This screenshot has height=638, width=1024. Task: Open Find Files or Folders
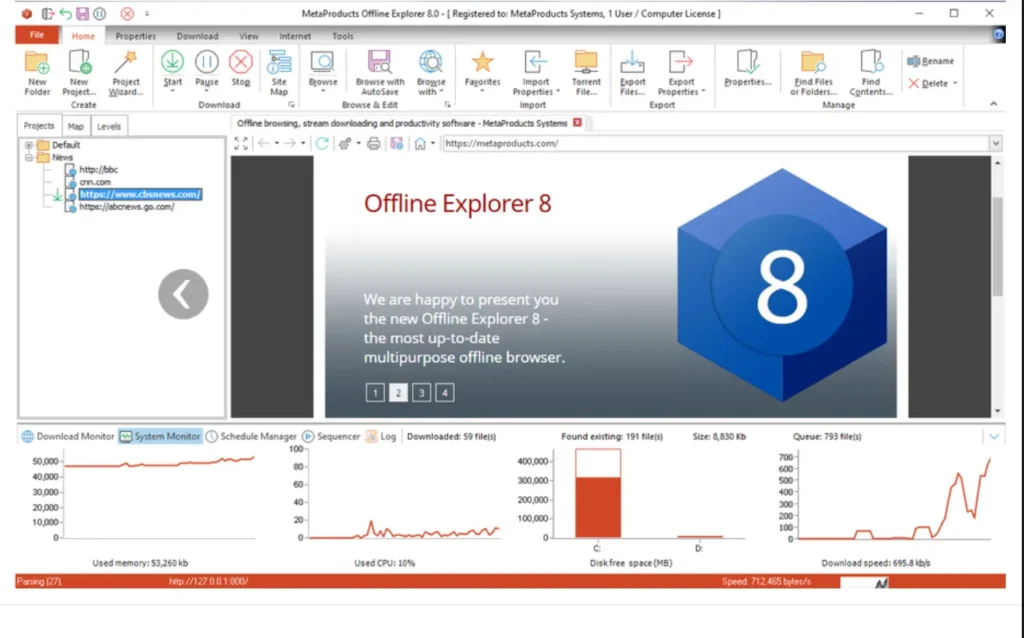pyautogui.click(x=814, y=70)
